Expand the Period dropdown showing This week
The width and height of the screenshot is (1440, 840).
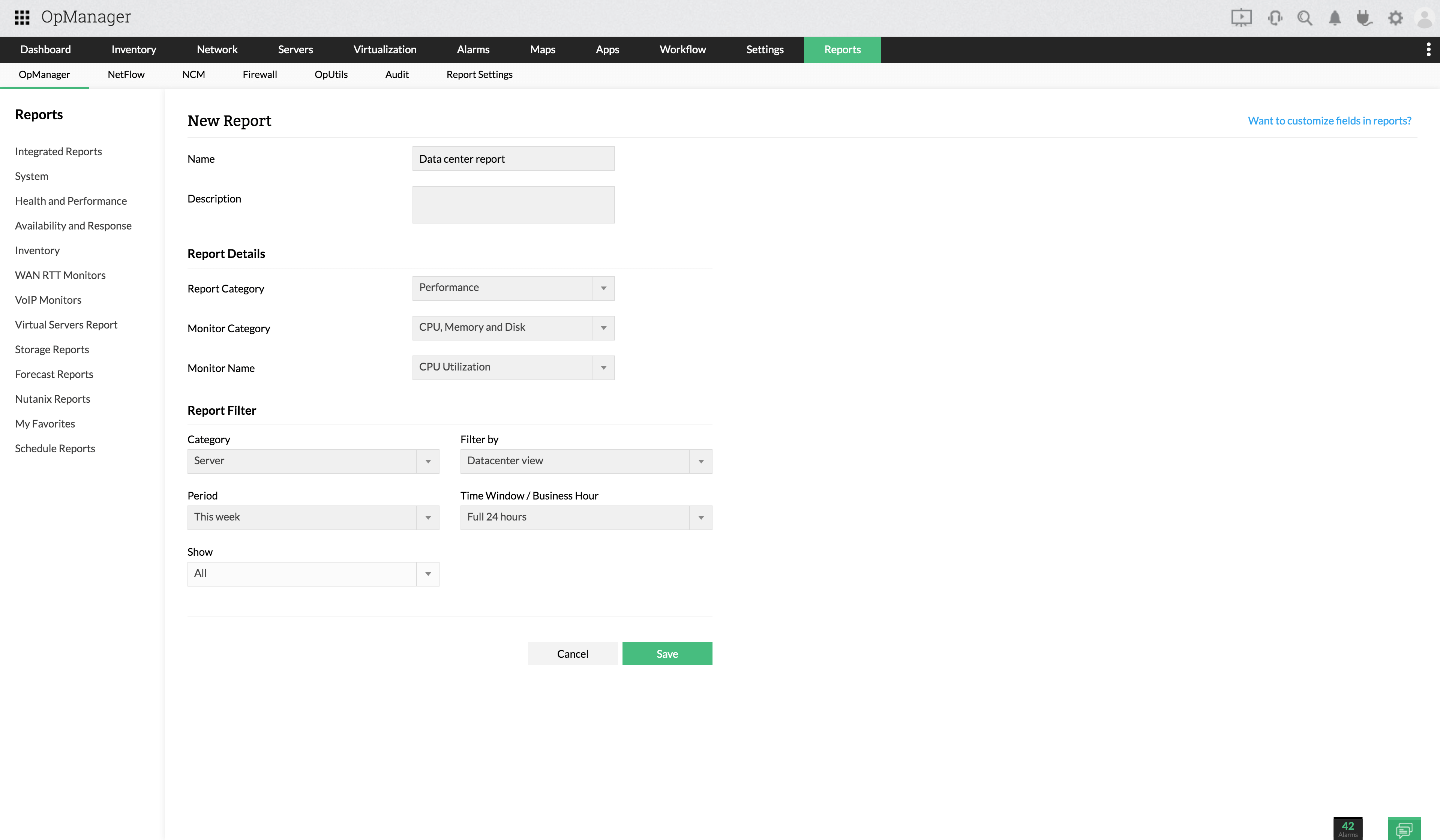click(x=428, y=517)
